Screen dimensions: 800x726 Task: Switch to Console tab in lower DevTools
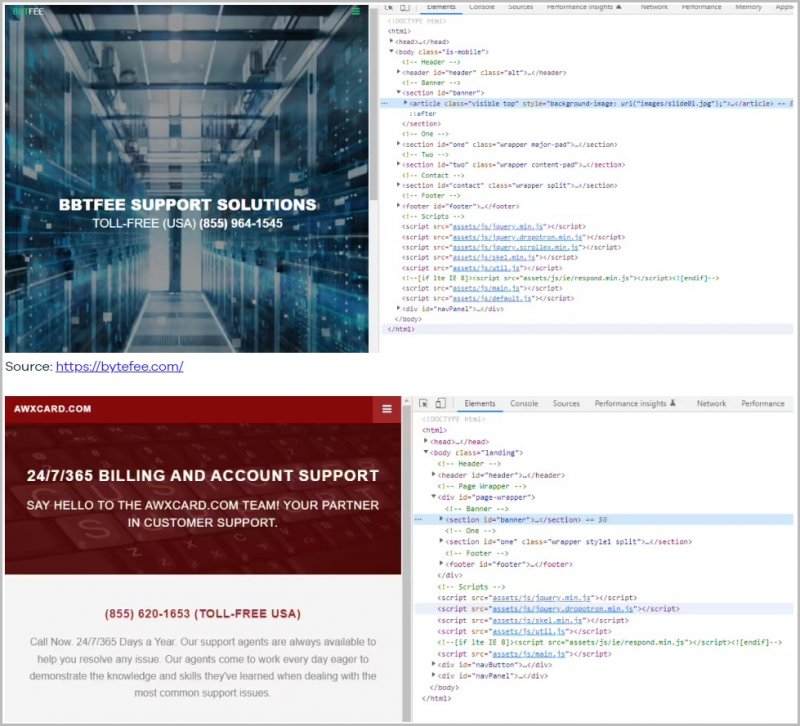pos(524,404)
